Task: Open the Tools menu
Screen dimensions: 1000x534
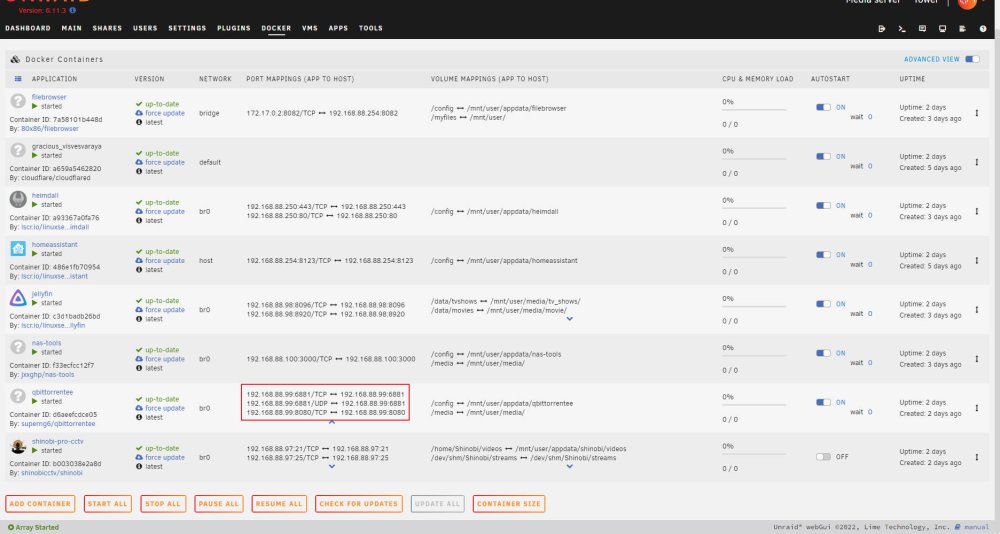Action: 371,28
